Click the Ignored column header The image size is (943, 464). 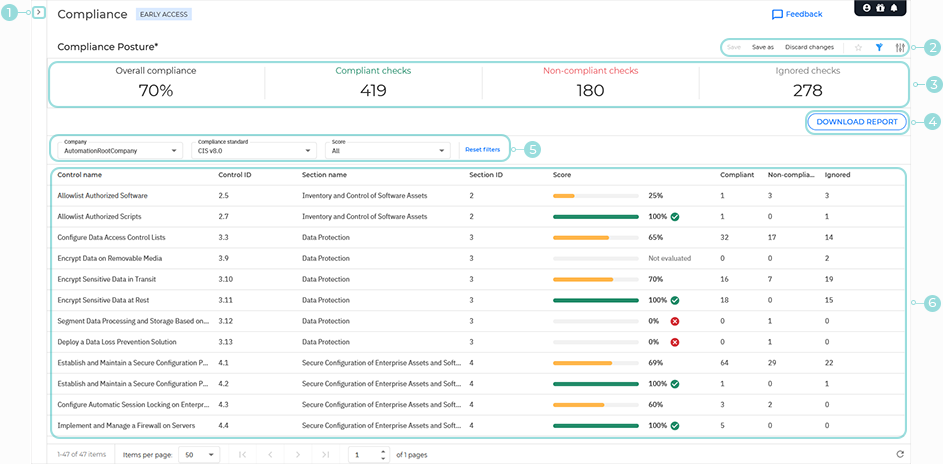point(837,175)
